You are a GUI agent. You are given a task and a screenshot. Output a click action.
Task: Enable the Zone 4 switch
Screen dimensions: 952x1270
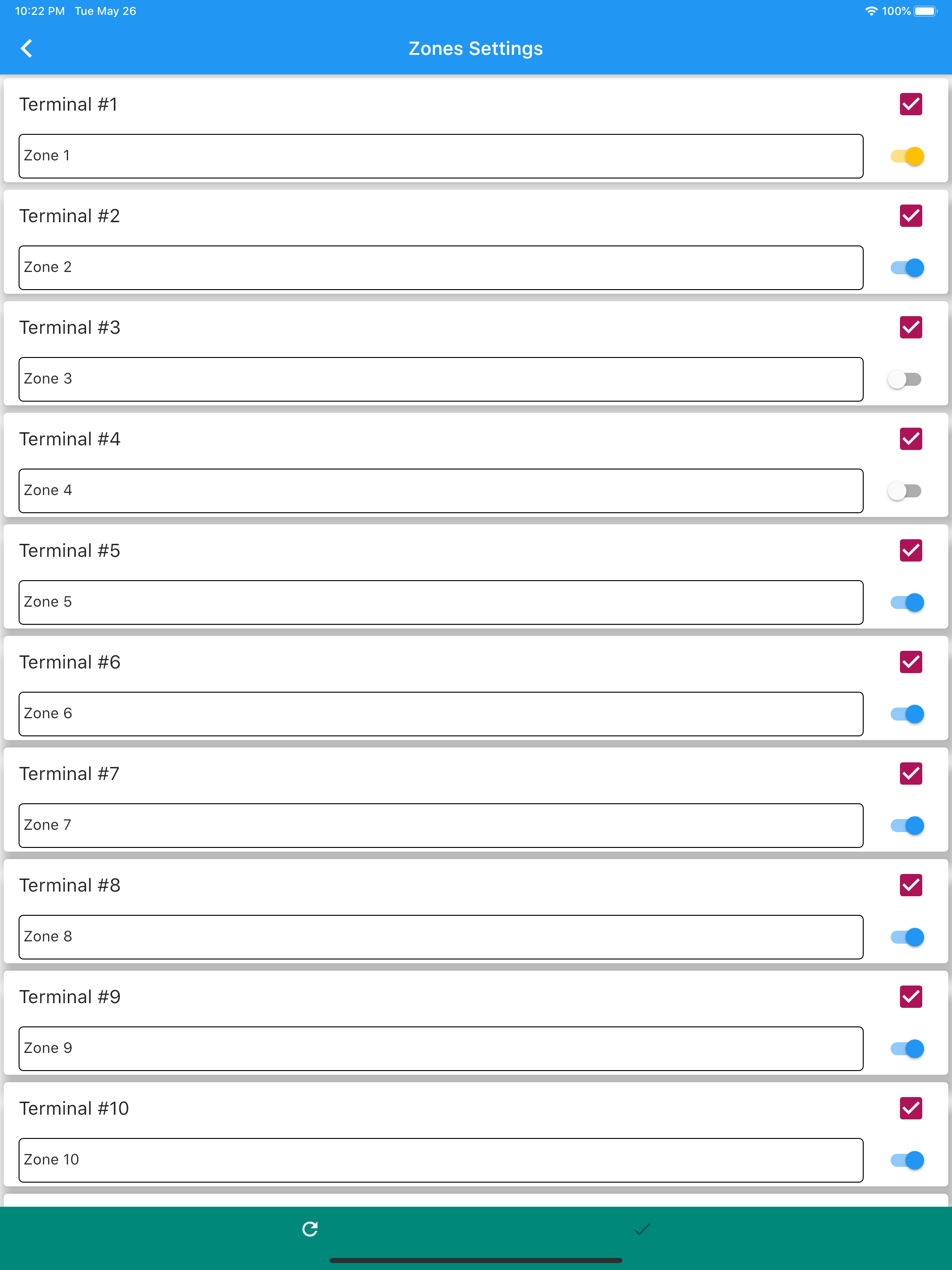tap(905, 491)
